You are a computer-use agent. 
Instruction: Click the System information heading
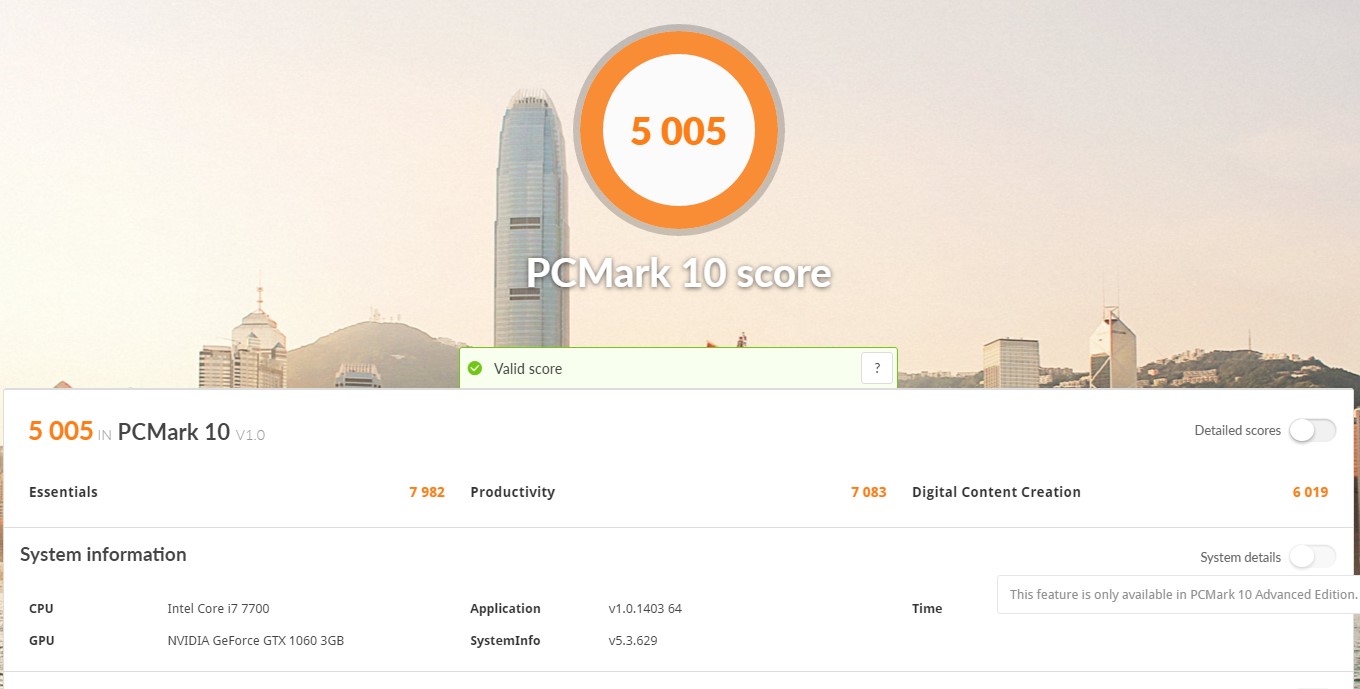pos(103,555)
